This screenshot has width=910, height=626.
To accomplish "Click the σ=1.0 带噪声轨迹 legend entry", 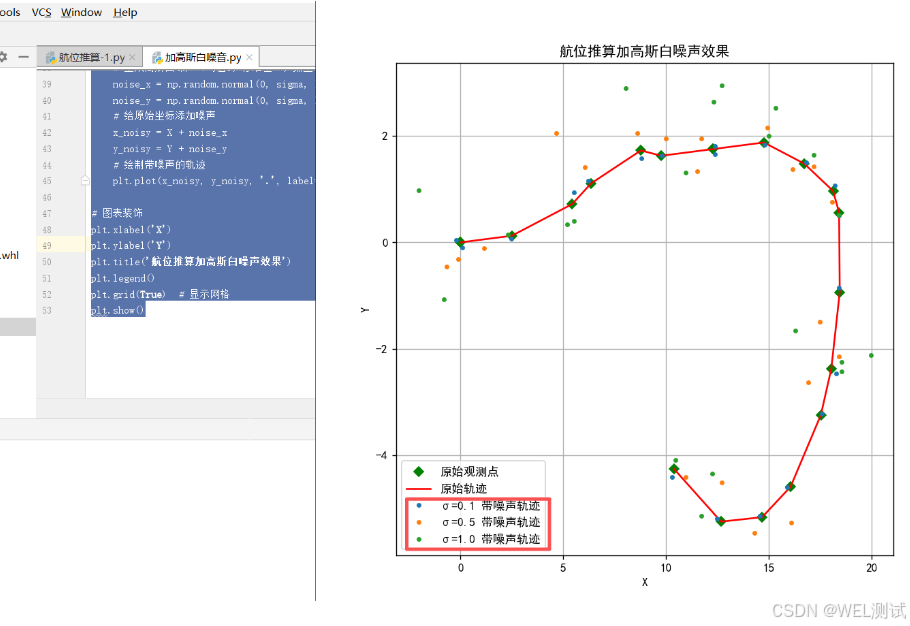I will [491, 539].
